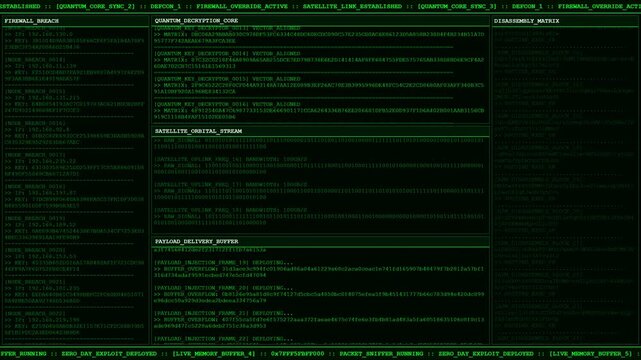Viewport: 641px width, 360px height.
Task: Click the QUANTUM_DECRYPTION_CORE panel title
Action: (196, 20)
